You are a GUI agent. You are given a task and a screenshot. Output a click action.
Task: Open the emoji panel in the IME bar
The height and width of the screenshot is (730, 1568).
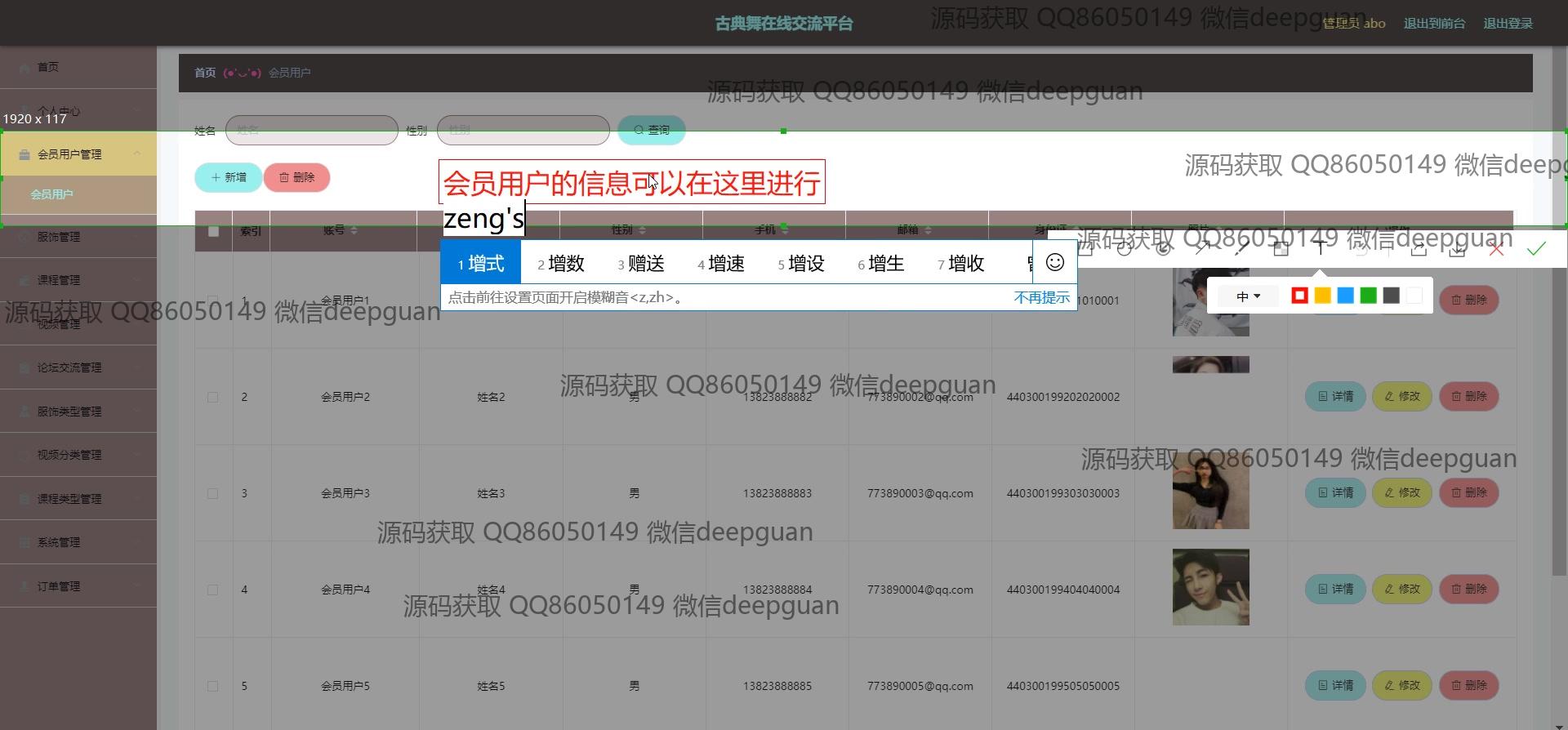tap(1055, 262)
